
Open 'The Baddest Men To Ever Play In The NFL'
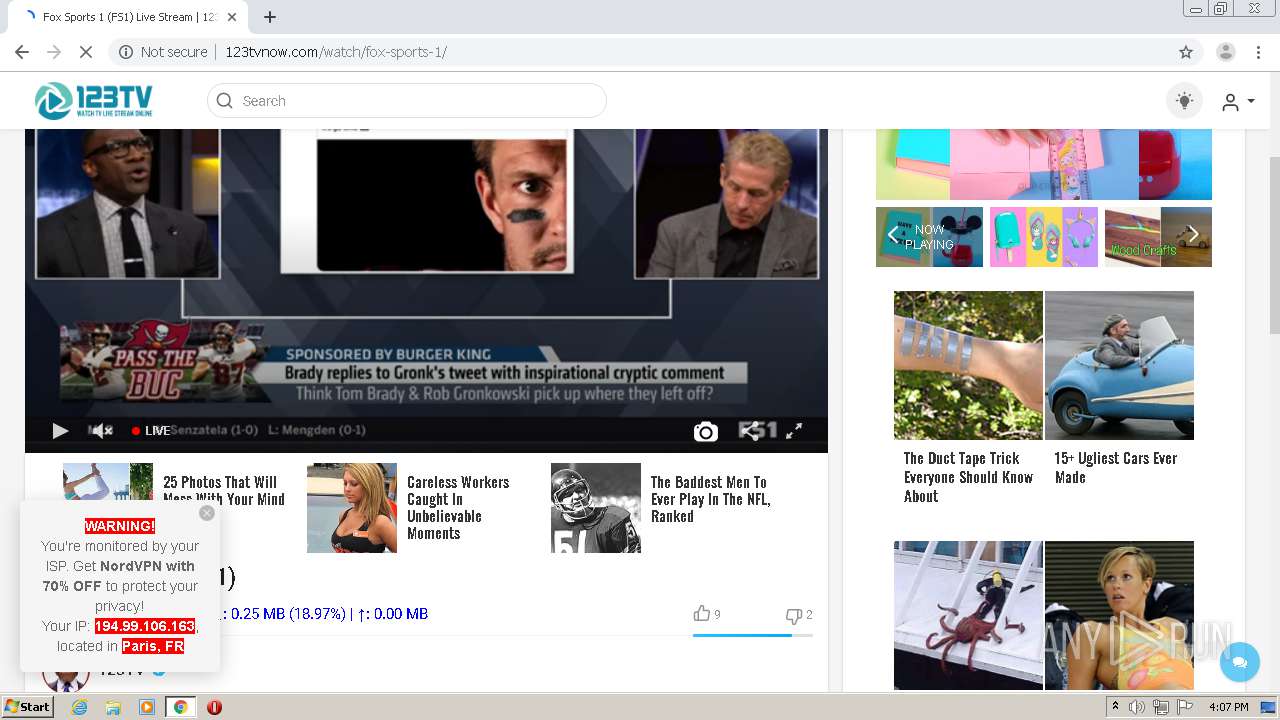click(x=711, y=499)
